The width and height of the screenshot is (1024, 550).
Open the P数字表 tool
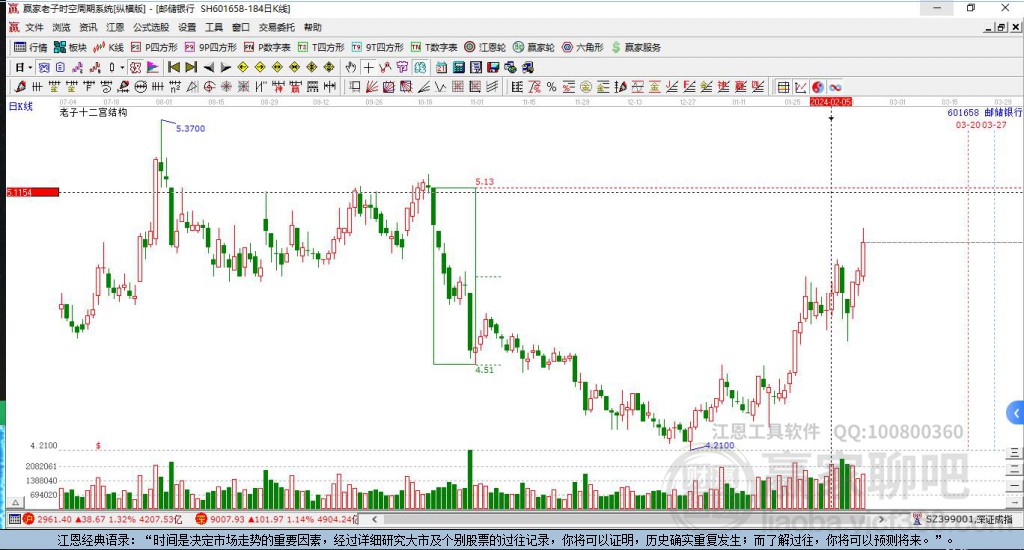[x=266, y=47]
